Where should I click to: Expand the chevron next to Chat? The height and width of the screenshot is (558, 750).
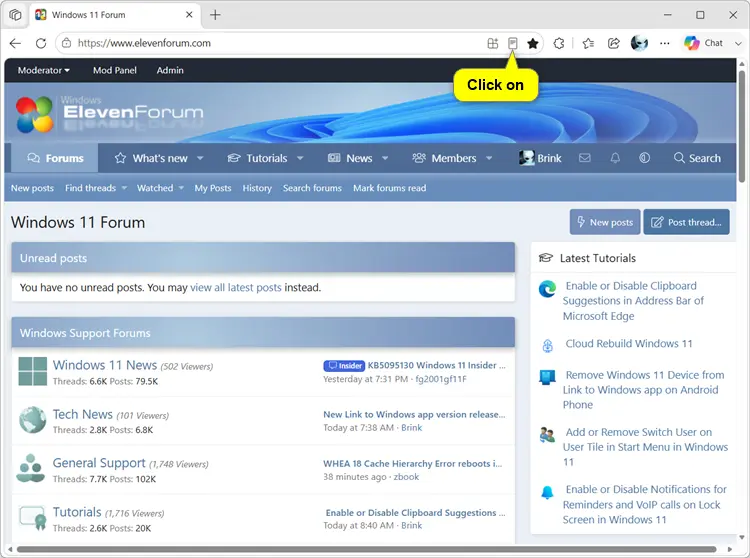tap(738, 44)
